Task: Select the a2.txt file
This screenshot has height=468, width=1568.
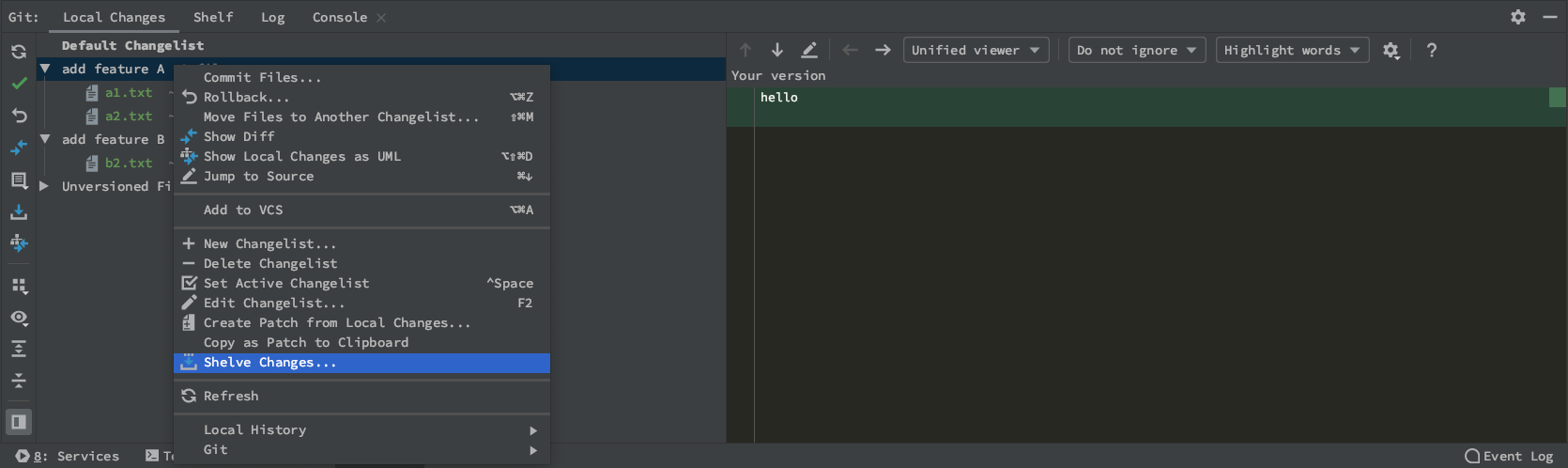Action: (x=129, y=116)
